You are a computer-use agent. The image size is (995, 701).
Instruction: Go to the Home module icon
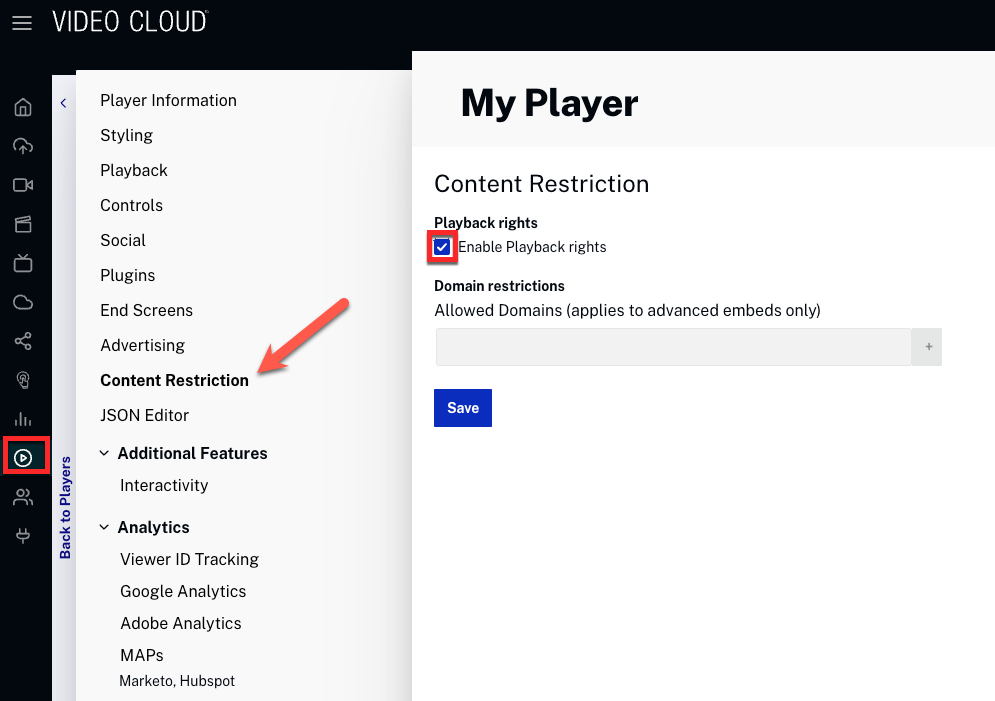[x=23, y=108]
